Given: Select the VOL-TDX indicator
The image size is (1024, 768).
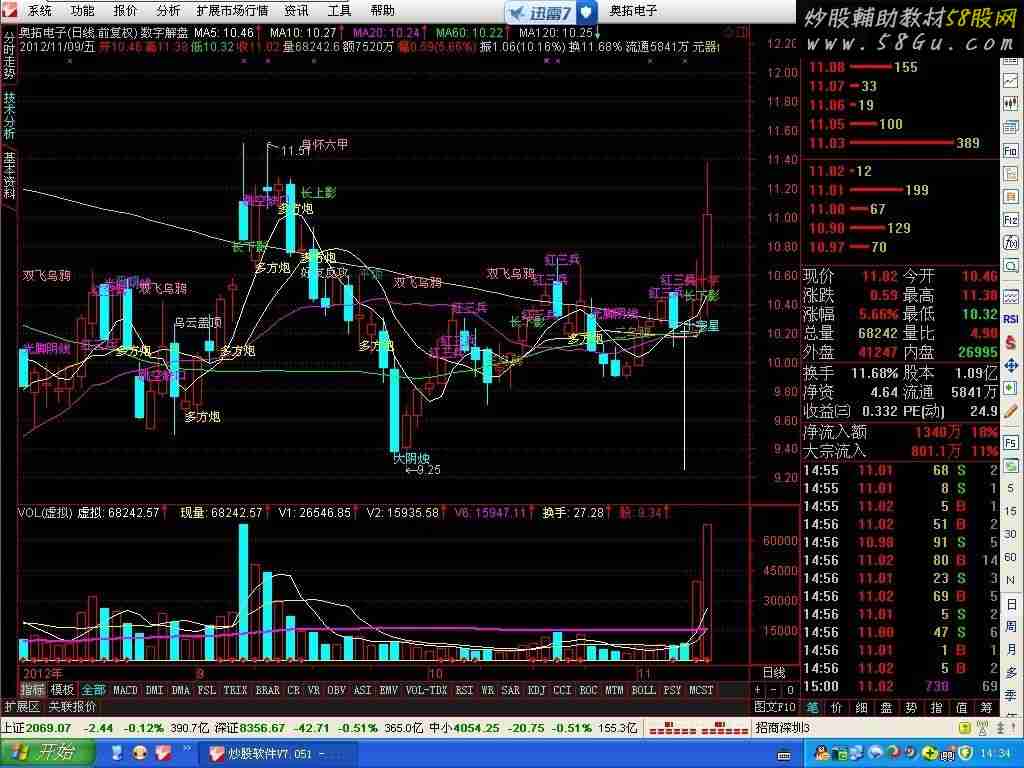Looking at the screenshot, I should (x=427, y=690).
